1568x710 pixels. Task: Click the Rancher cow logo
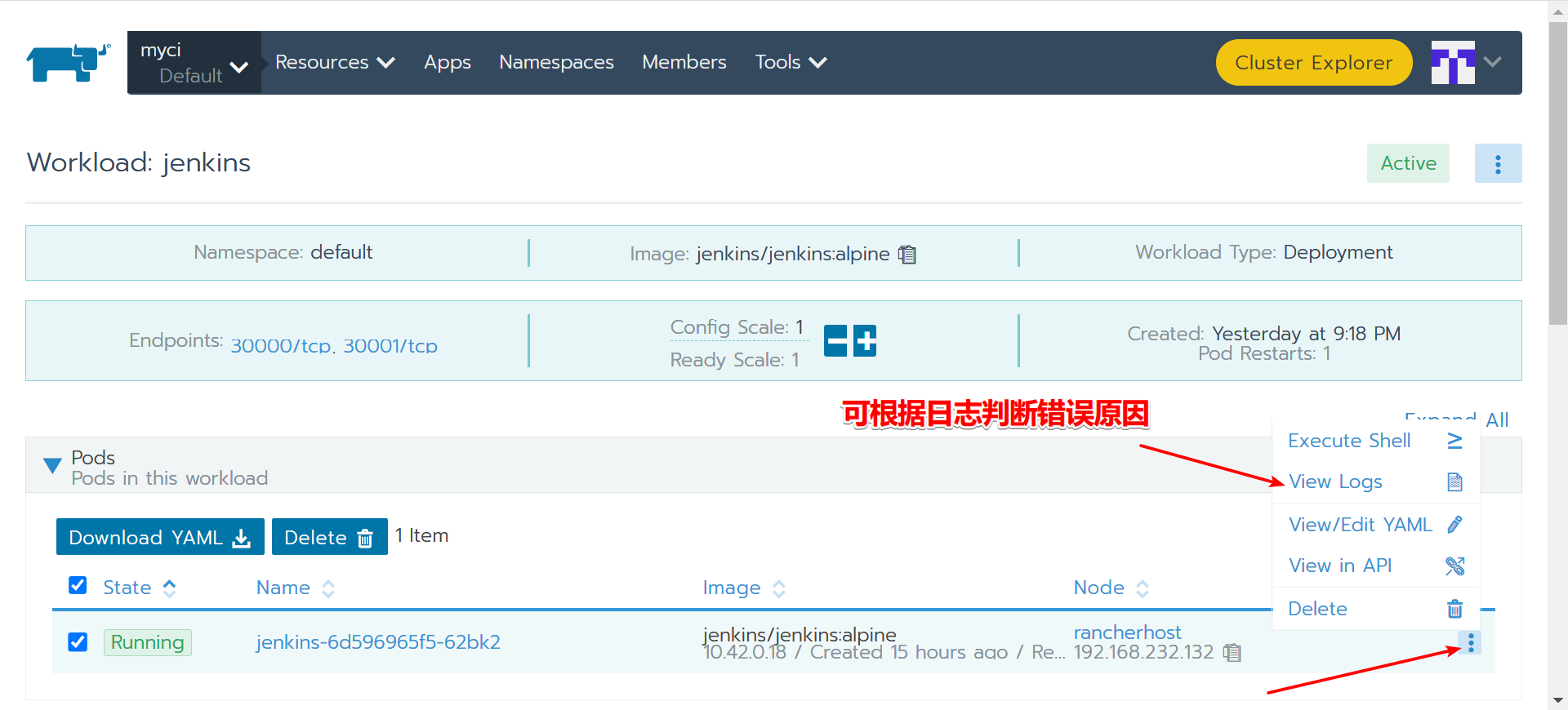click(x=68, y=63)
